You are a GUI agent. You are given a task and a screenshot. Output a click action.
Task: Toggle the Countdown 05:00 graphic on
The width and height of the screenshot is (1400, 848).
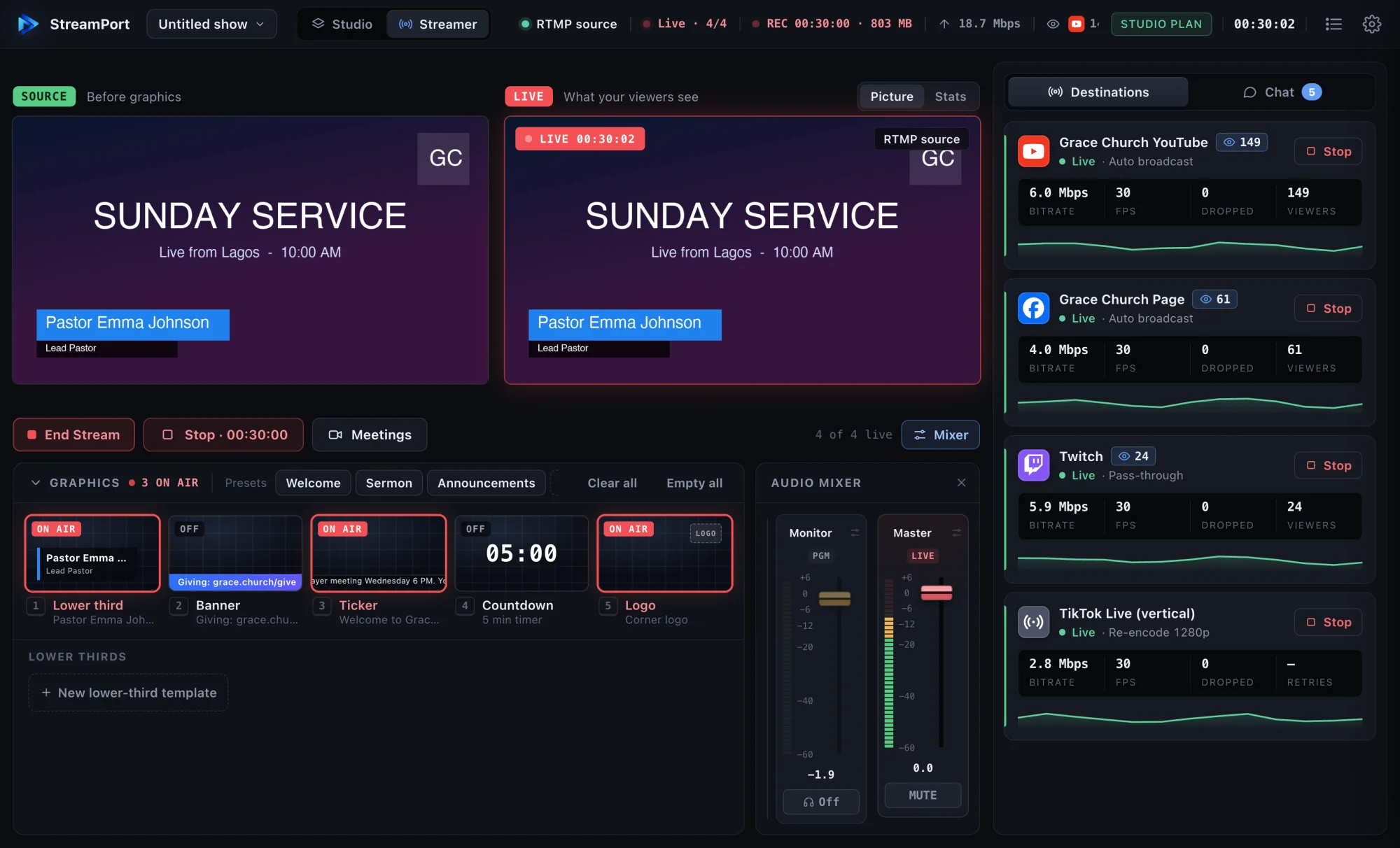(x=521, y=553)
